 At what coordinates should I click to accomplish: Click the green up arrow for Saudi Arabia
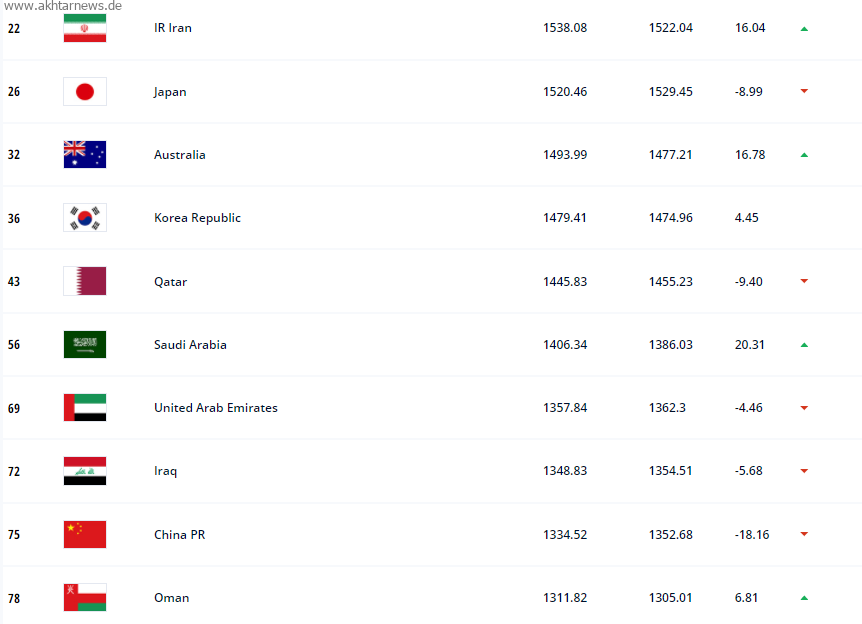point(804,345)
